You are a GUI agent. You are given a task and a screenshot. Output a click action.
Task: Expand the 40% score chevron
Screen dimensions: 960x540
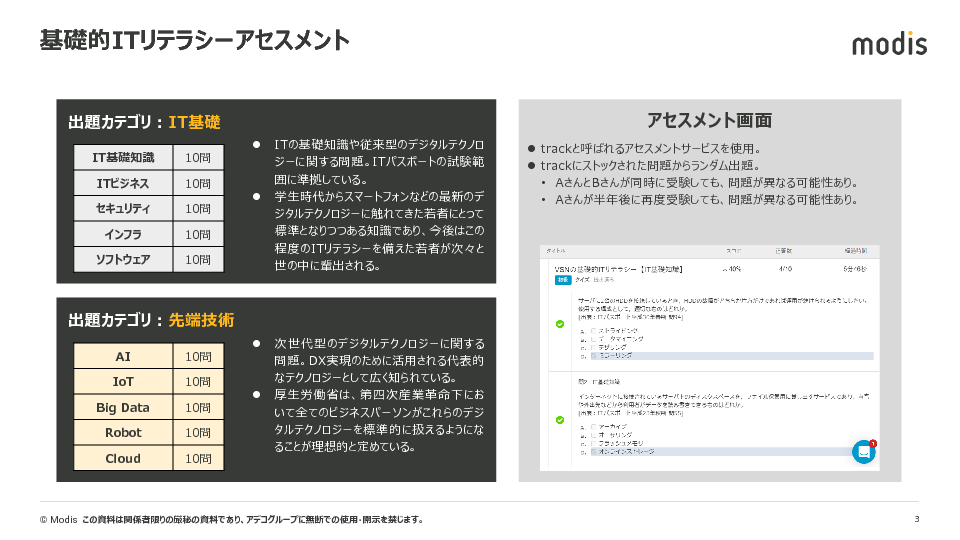click(726, 269)
